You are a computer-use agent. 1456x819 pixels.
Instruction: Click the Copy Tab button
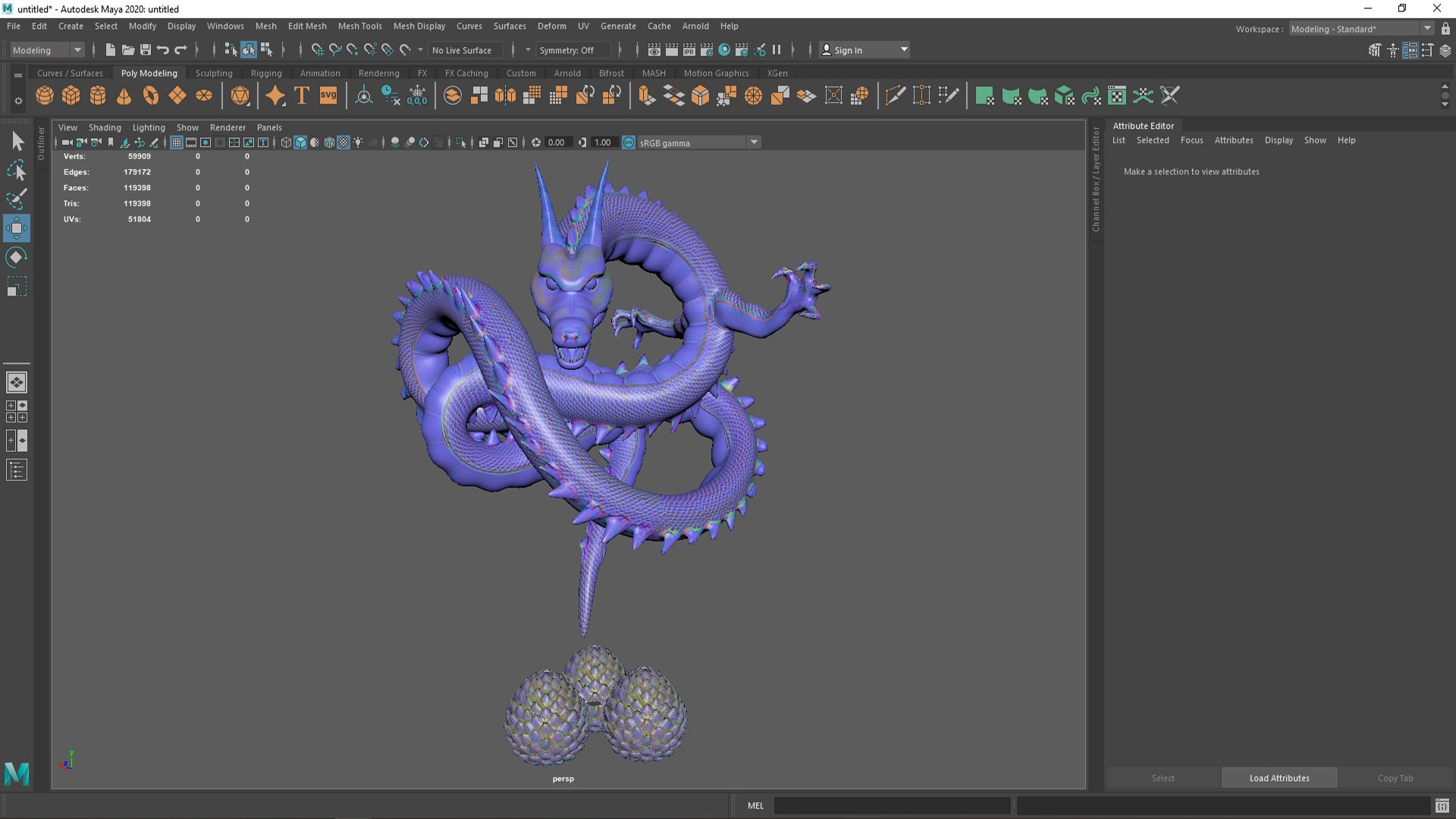tap(1395, 778)
